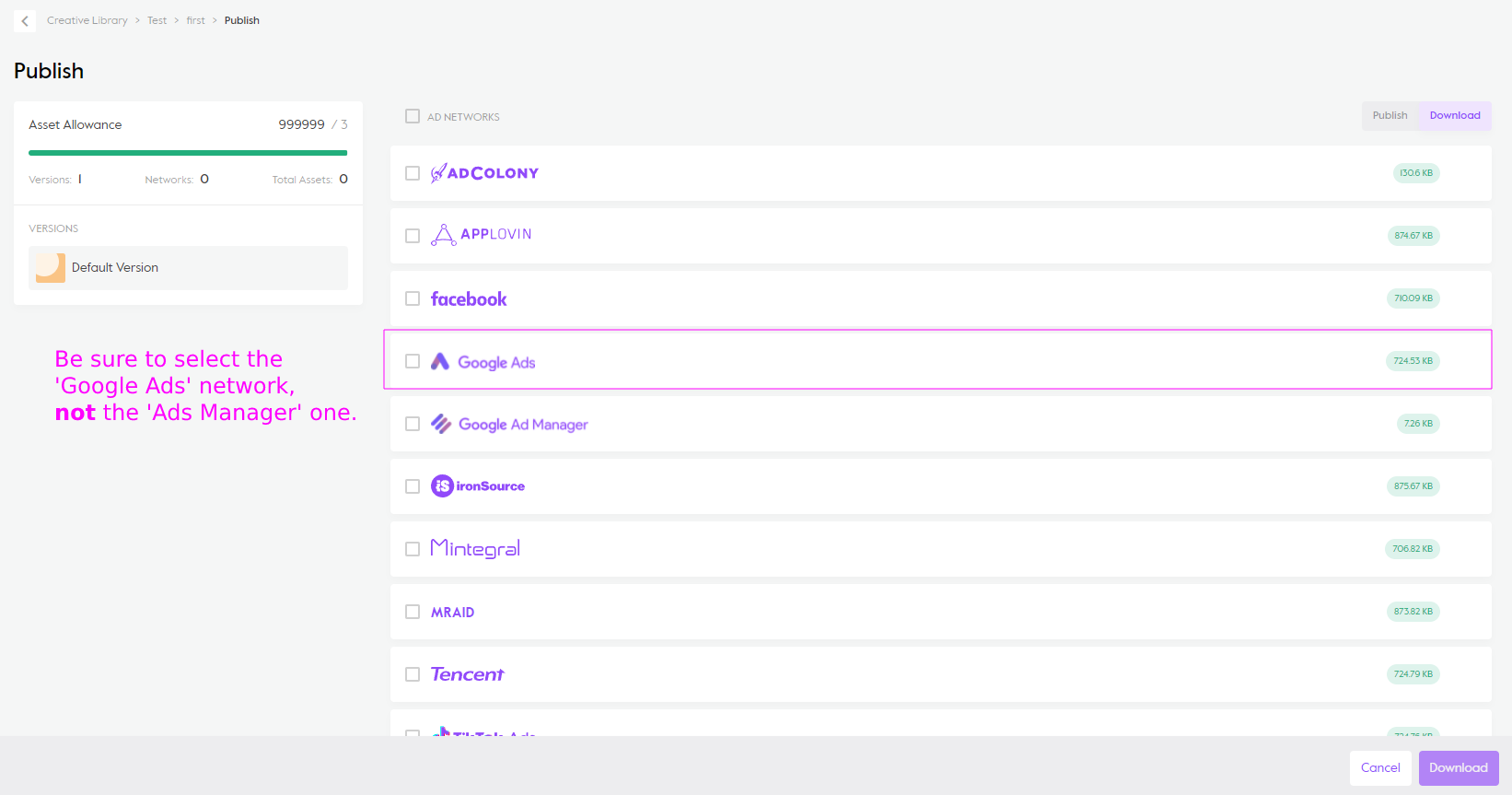Viewport: 1512px width, 795px height.
Task: Click the 999999 allowance value
Action: 302,124
